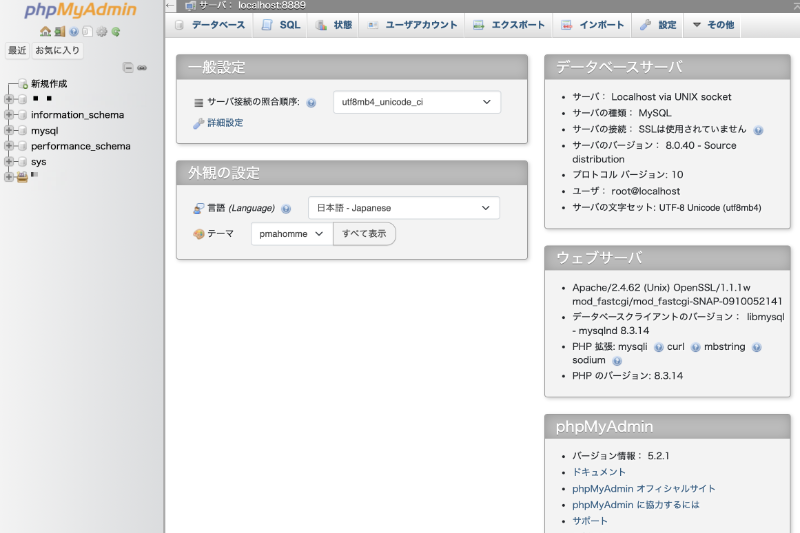
Task: Expand the first database node above information_schema
Action: coord(9,99)
